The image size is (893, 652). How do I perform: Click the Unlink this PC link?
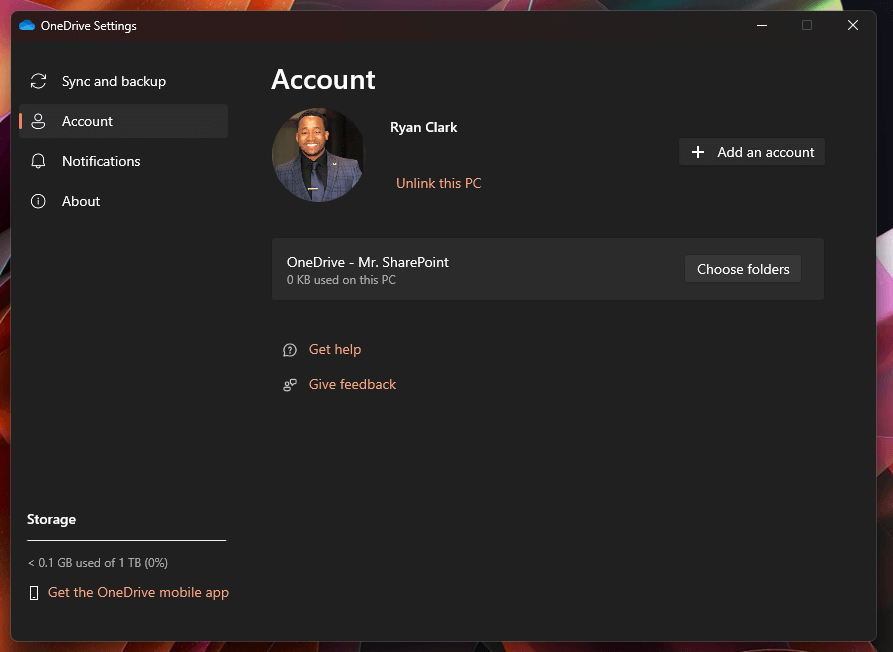[x=439, y=183]
